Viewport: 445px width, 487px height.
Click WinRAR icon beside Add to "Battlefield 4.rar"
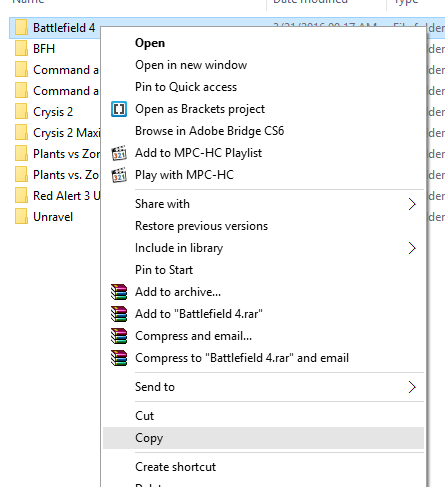[x=119, y=314]
